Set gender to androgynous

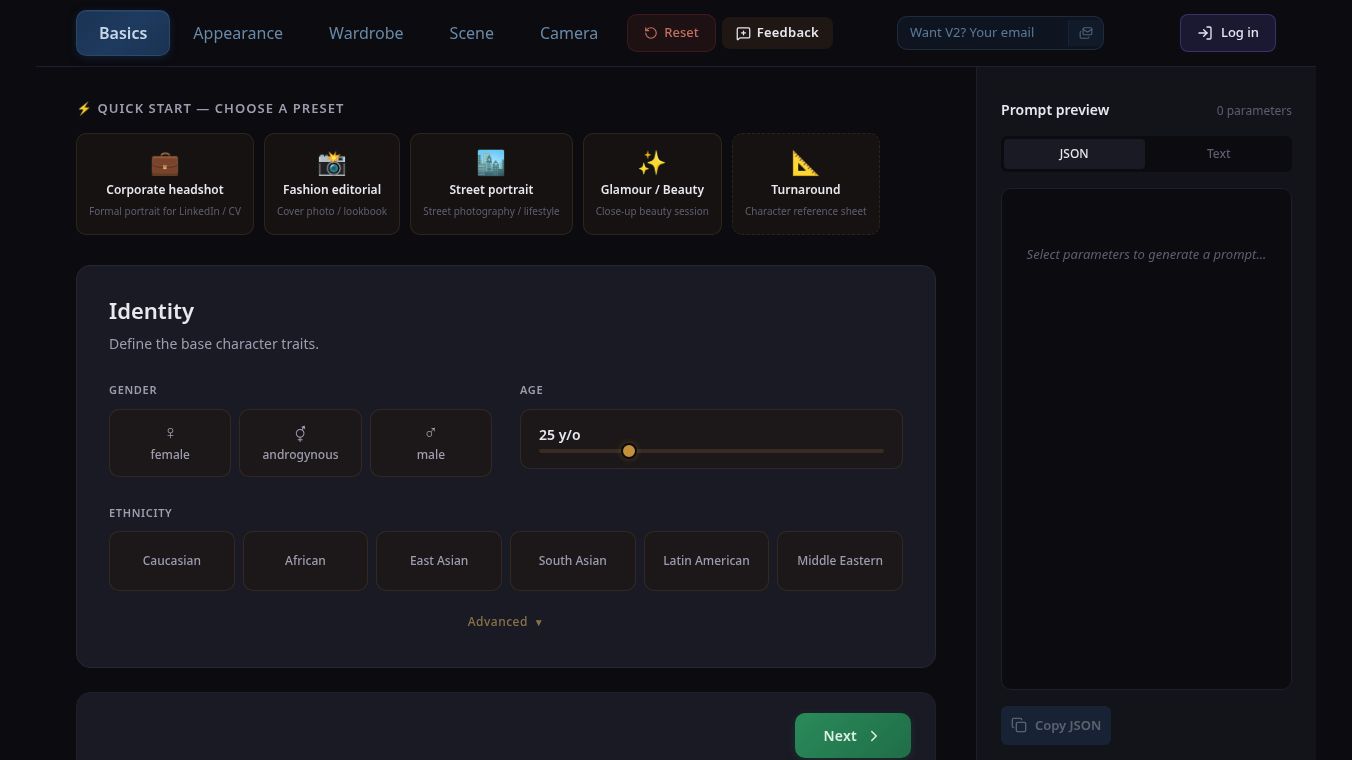click(x=300, y=443)
